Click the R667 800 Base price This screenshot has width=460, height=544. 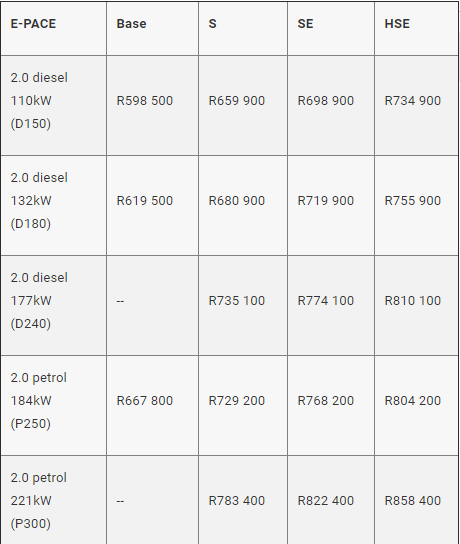pos(145,400)
